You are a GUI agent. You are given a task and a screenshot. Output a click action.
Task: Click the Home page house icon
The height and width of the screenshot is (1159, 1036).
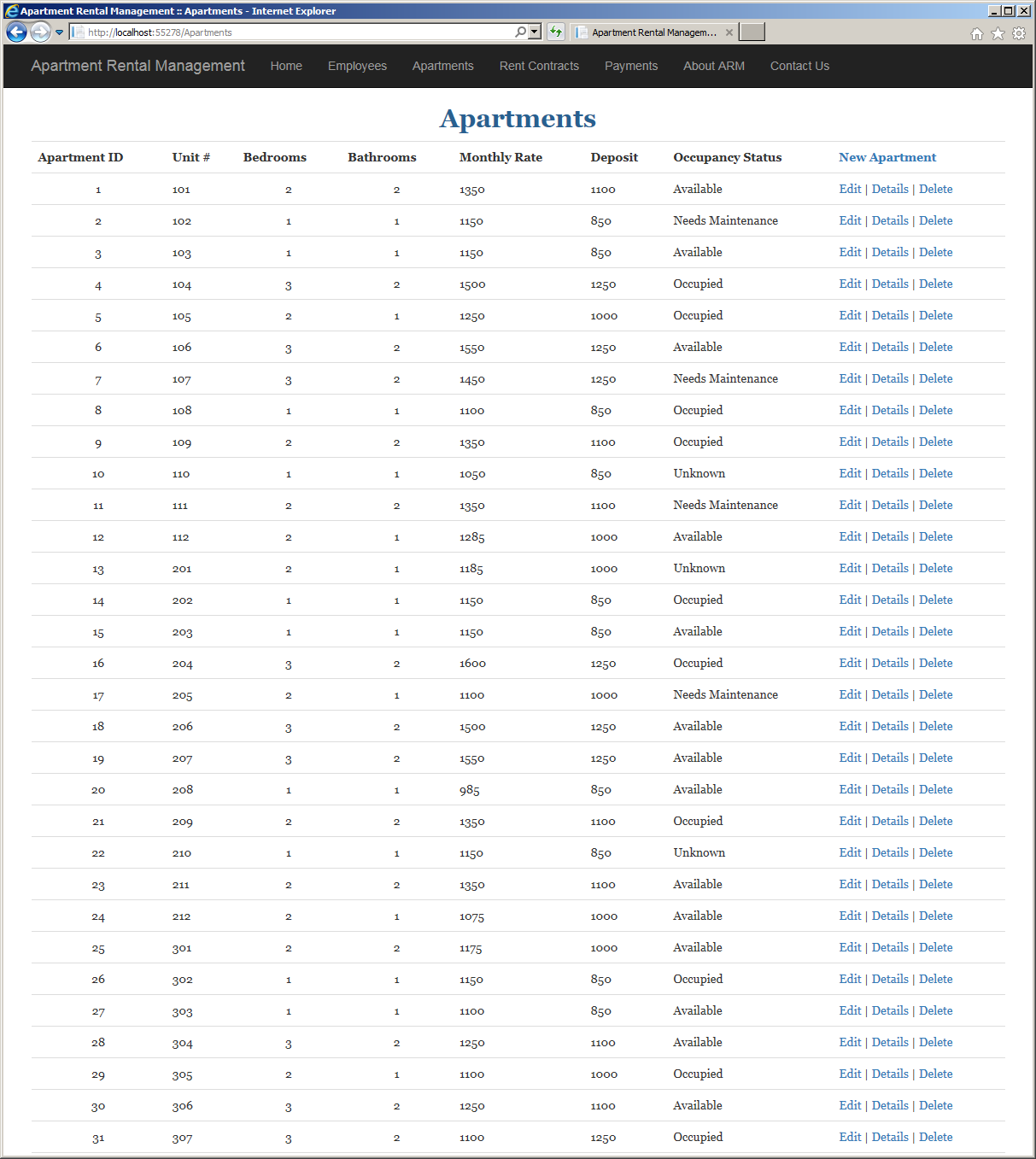pyautogui.click(x=977, y=33)
